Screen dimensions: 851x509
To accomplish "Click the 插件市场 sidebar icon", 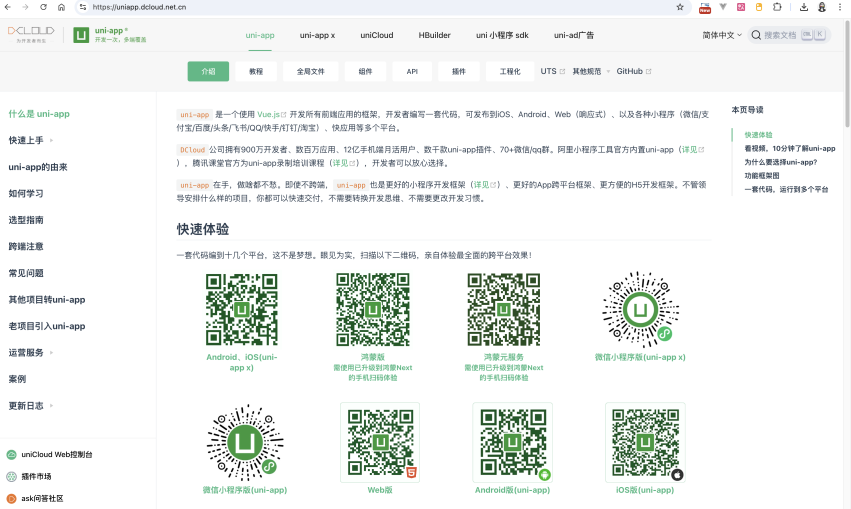I will pos(12,476).
